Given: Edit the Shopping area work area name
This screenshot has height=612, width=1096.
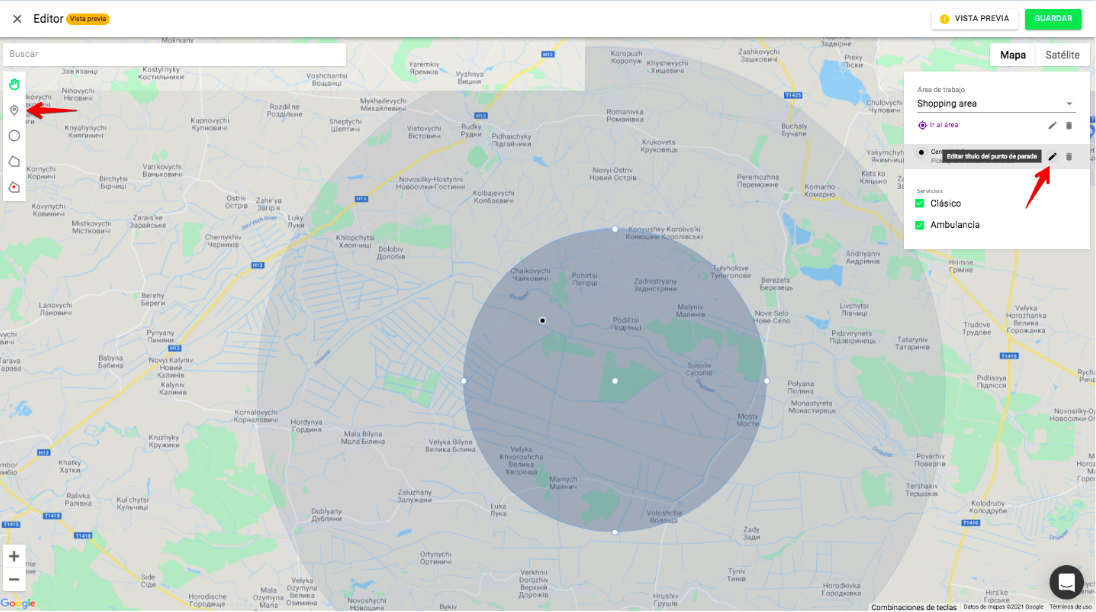Looking at the screenshot, I should 1052,126.
